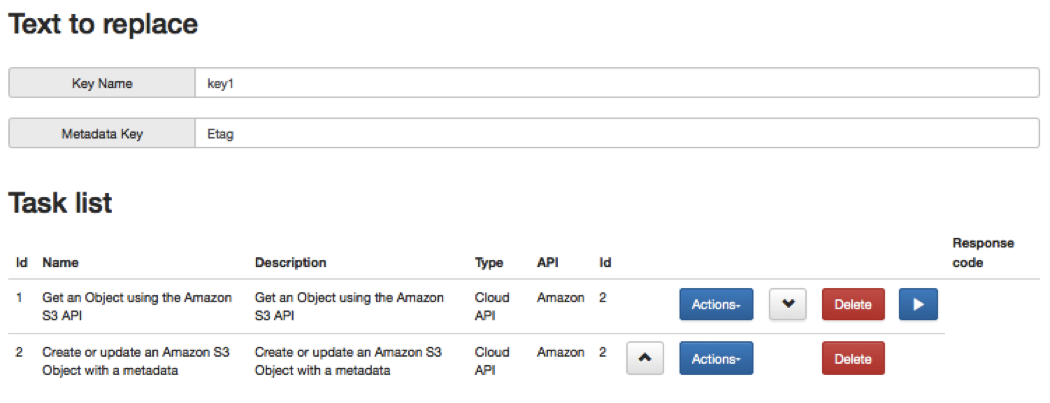Run the Get an Object task with play button
Image resolution: width=1050 pixels, height=403 pixels.
tap(917, 305)
